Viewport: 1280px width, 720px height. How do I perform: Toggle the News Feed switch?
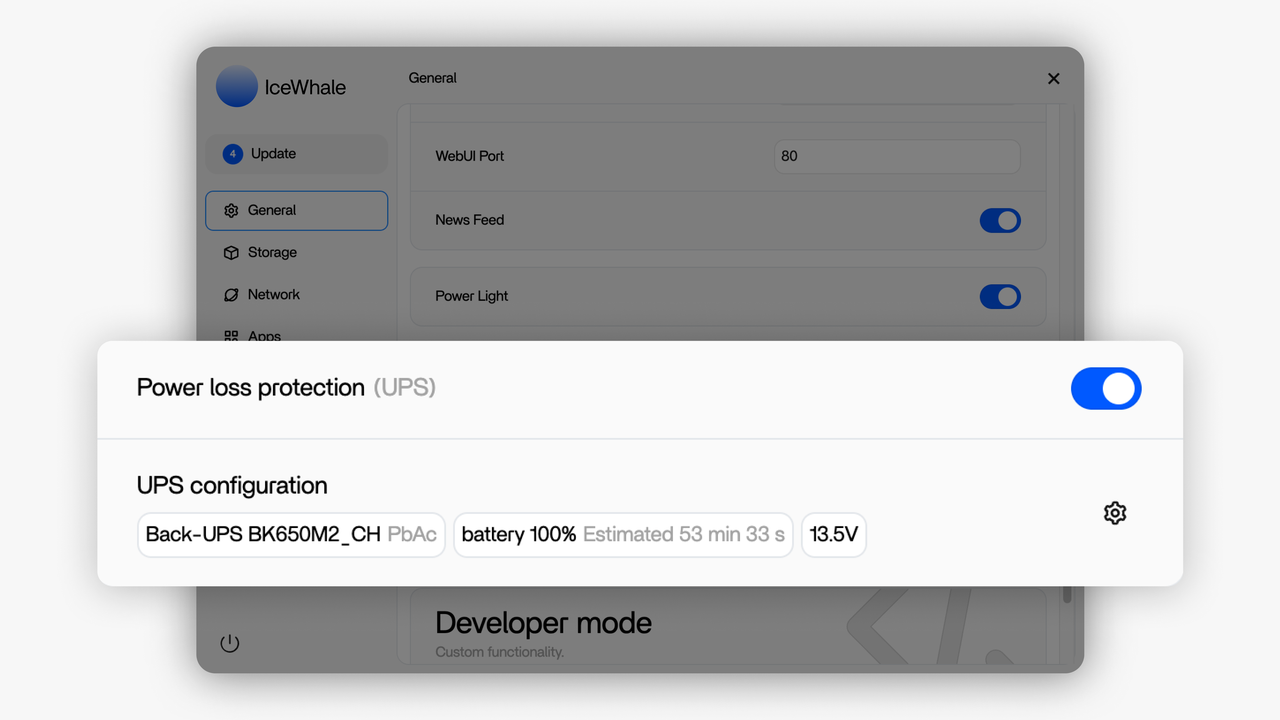[x=999, y=221]
